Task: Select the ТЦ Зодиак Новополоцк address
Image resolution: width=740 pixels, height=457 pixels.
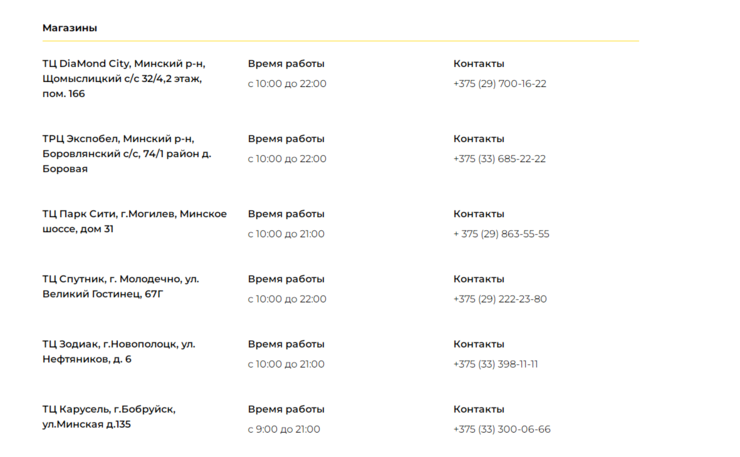Action: coord(118,351)
